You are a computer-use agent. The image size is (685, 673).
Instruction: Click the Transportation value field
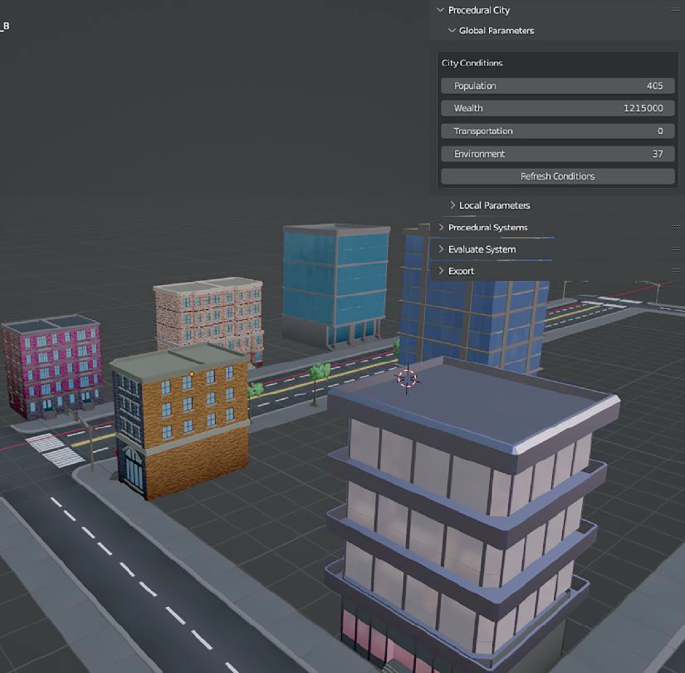557,131
